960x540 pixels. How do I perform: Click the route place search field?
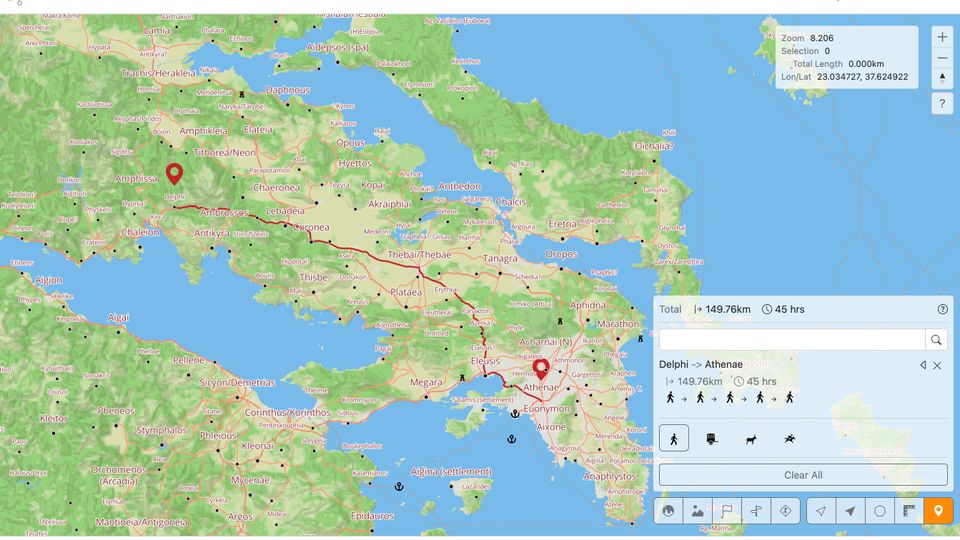pyautogui.click(x=791, y=340)
